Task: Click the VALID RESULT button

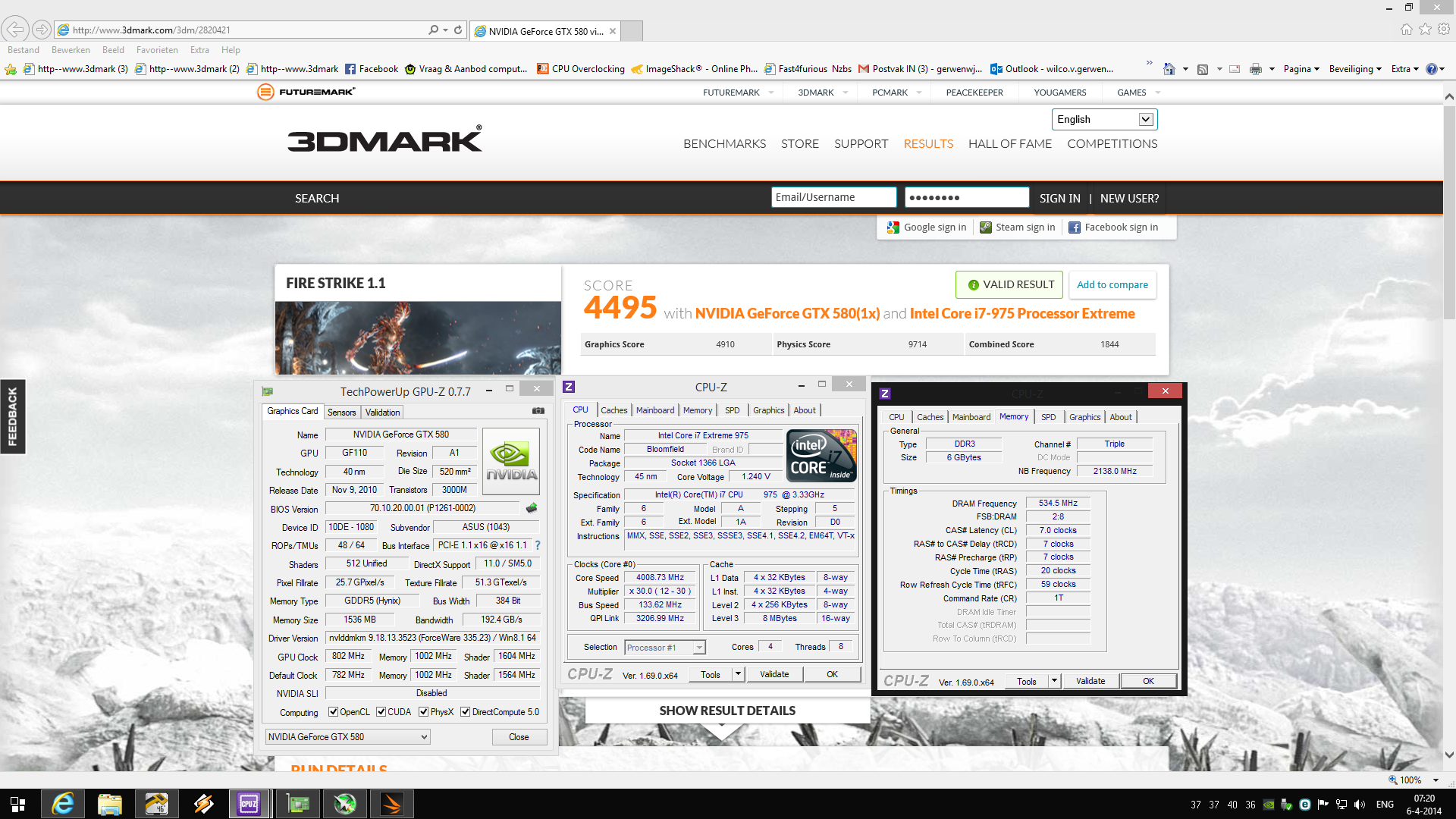Action: point(1009,285)
